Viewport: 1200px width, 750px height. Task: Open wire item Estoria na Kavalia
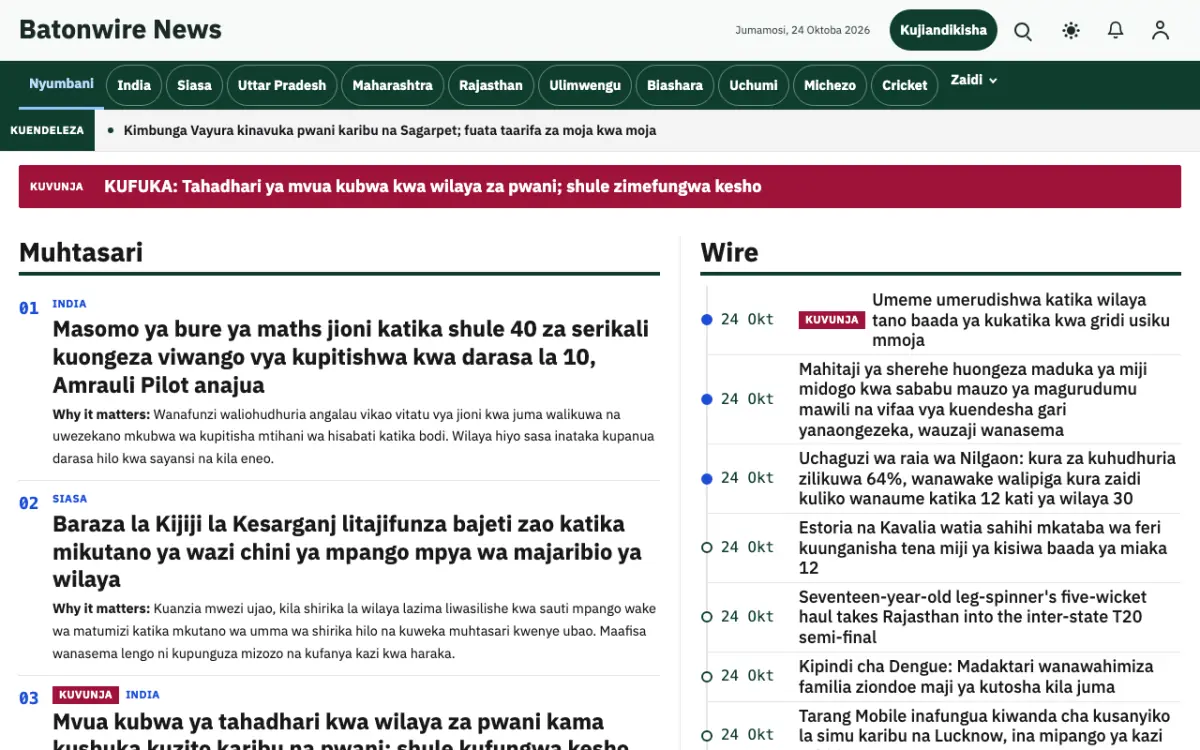[x=983, y=547]
